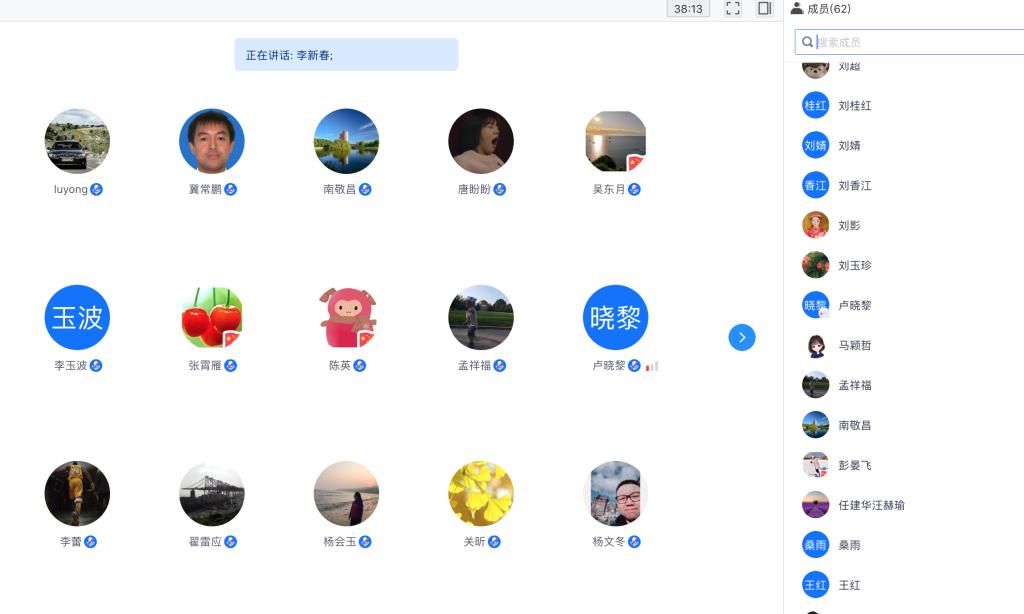1024x614 pixels.
Task: Go to next page of participants
Action: tap(742, 338)
